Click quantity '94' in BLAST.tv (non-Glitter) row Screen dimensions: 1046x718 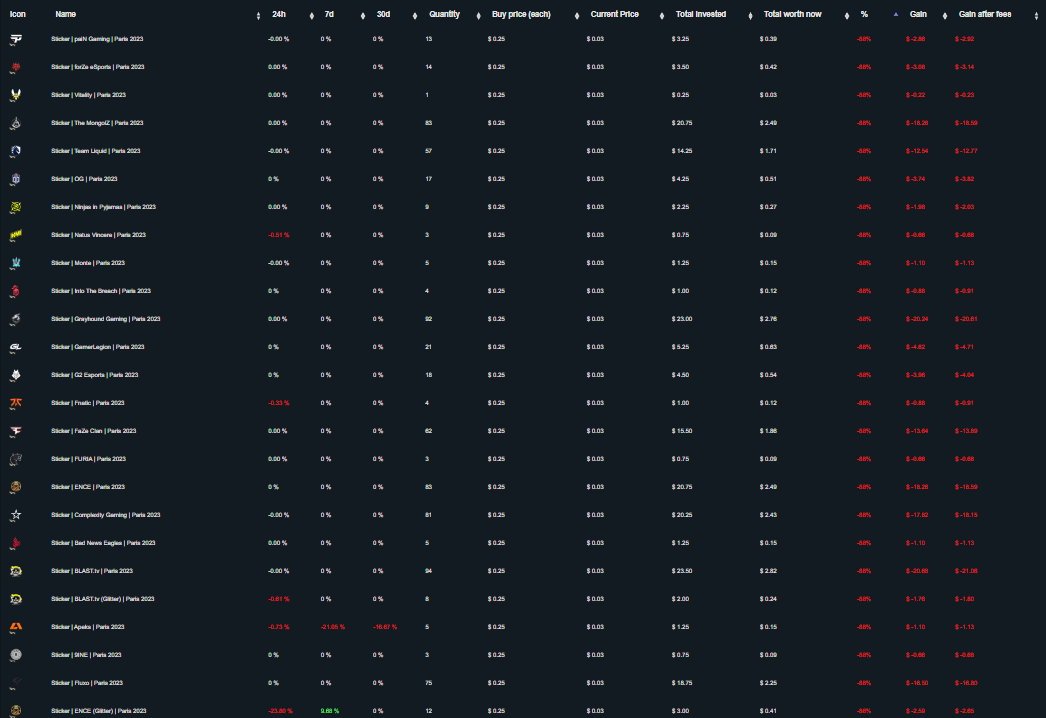[428, 572]
